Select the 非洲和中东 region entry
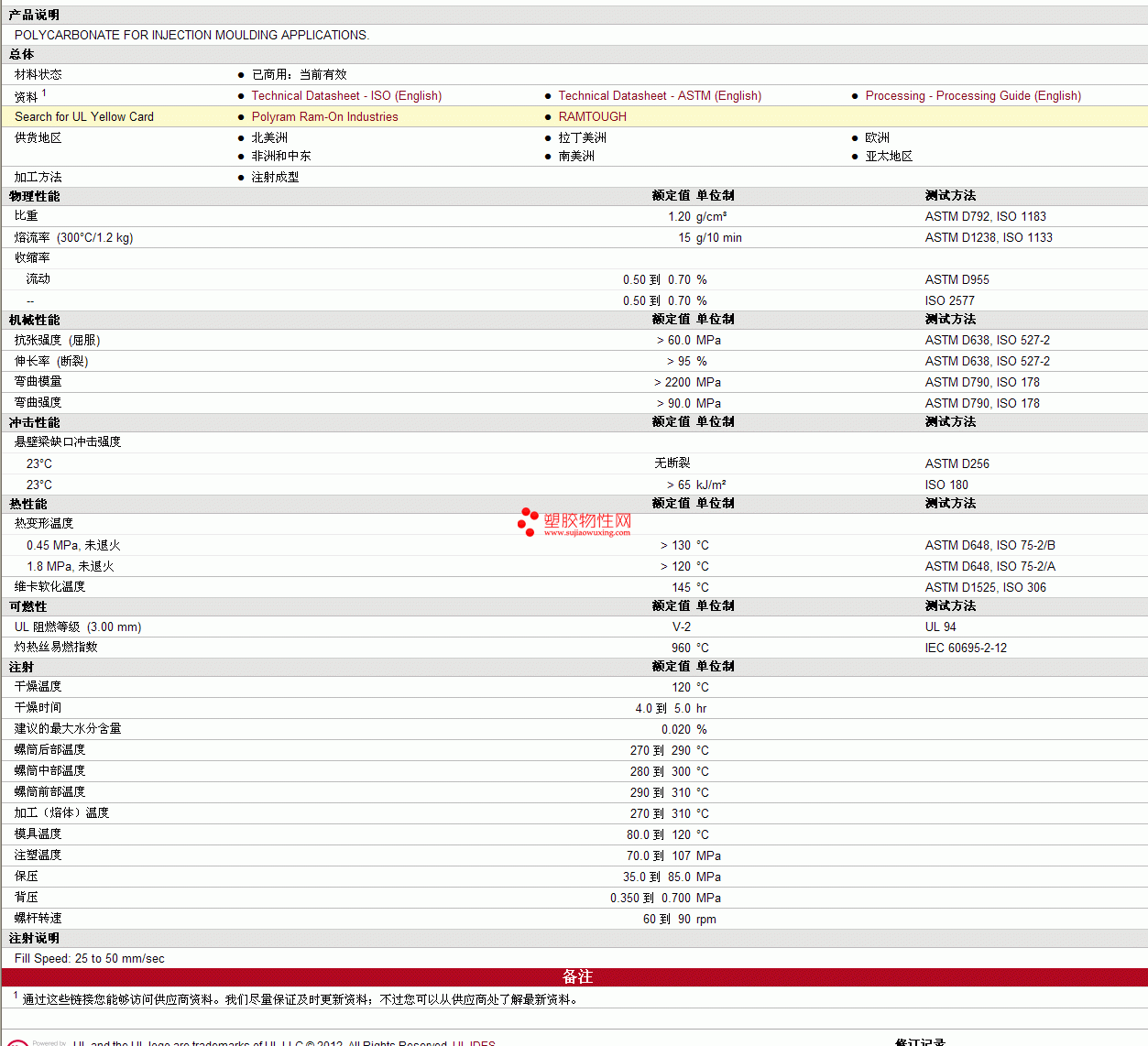 (281, 156)
